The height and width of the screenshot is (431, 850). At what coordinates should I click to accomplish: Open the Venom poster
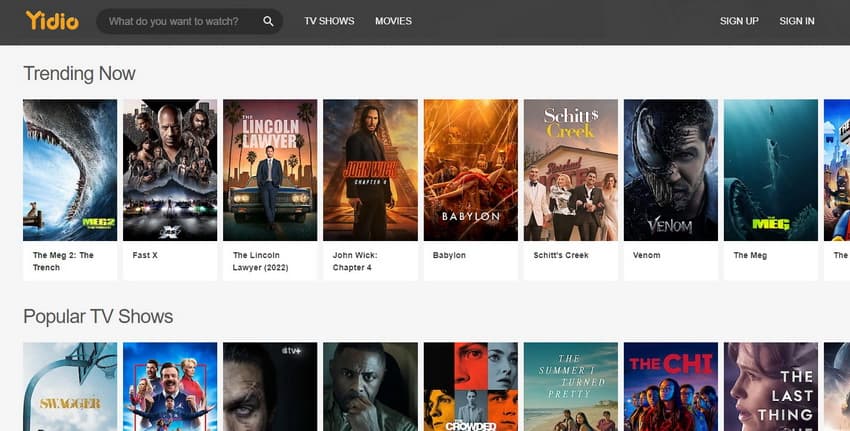[x=671, y=170]
